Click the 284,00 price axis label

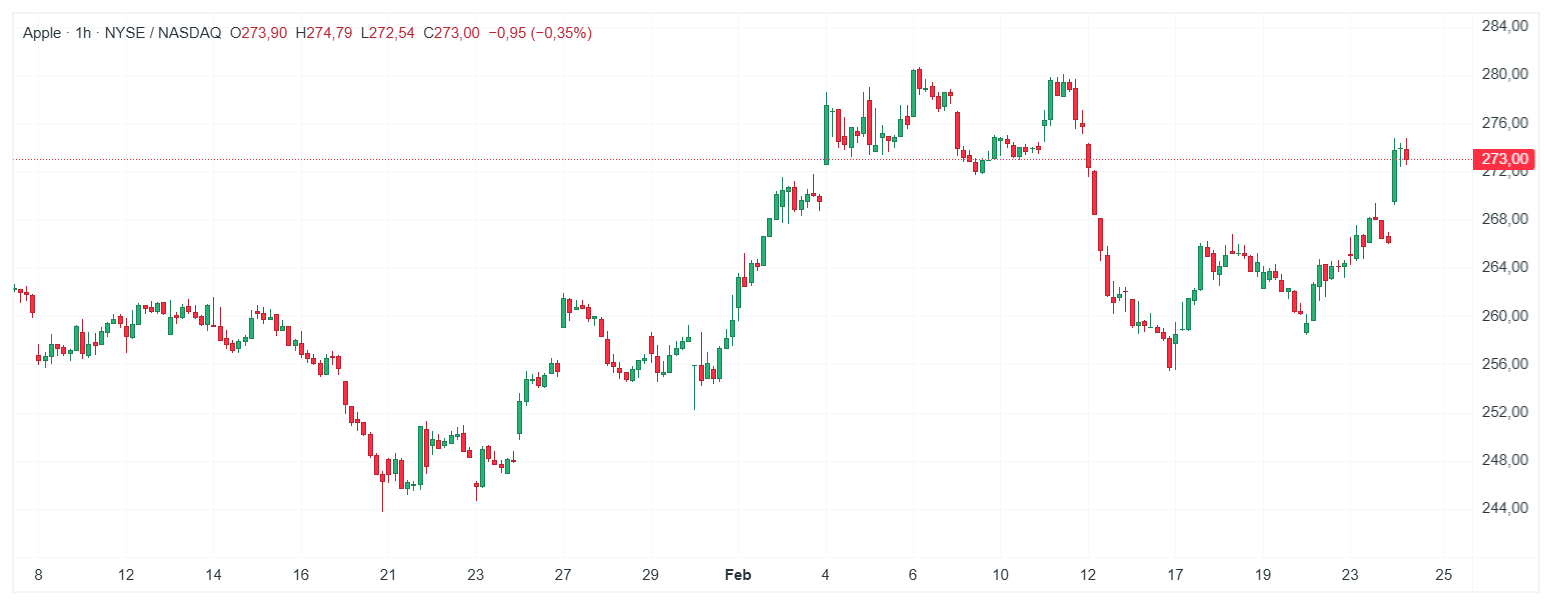point(1504,26)
